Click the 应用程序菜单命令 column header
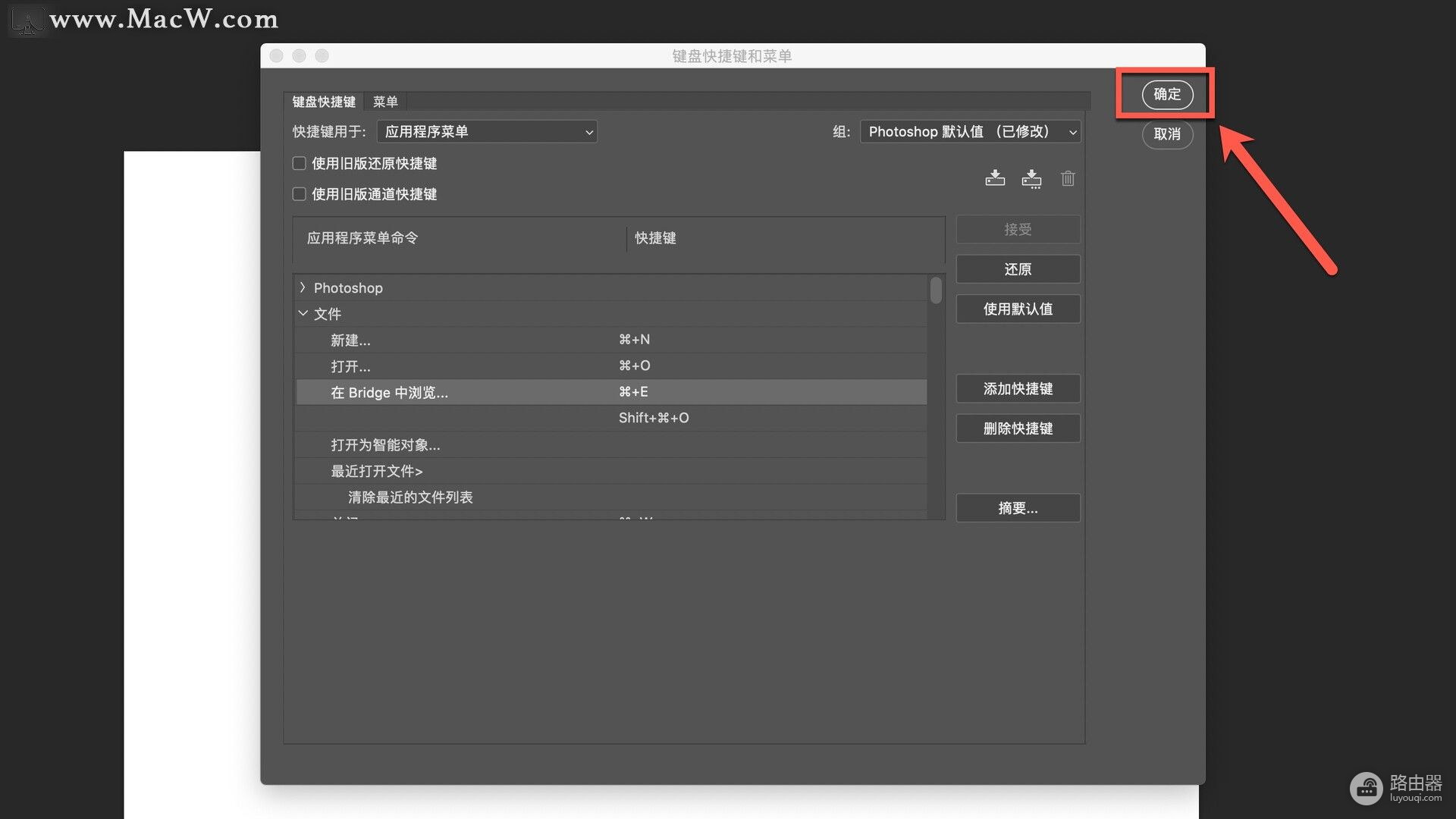This screenshot has width=1456, height=819. (362, 238)
